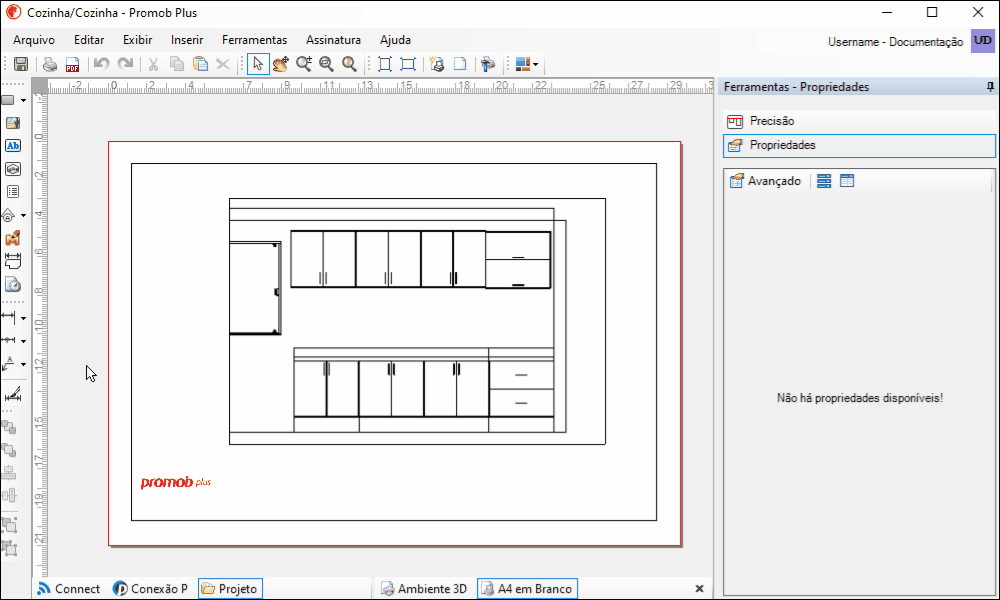Click the UD user avatar
The height and width of the screenshot is (600, 1000).
pos(983,41)
